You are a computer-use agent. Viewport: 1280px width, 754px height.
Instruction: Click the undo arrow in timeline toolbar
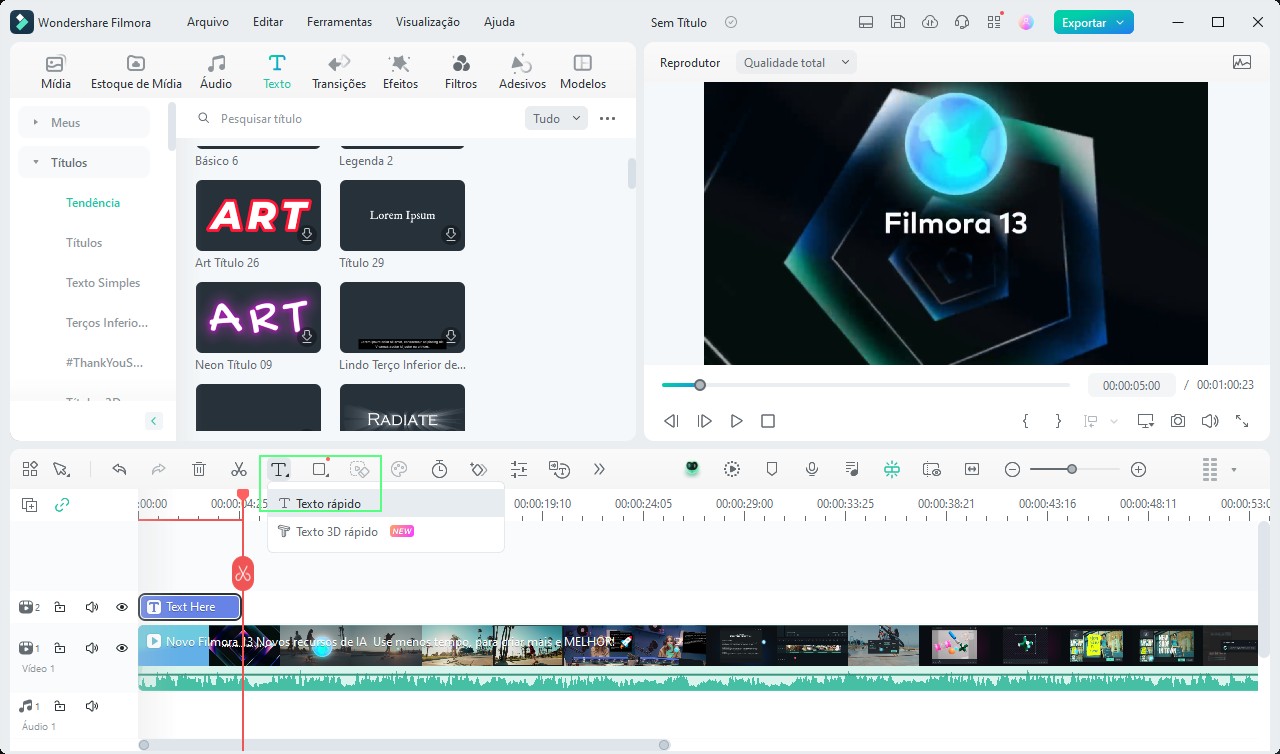[x=120, y=469]
